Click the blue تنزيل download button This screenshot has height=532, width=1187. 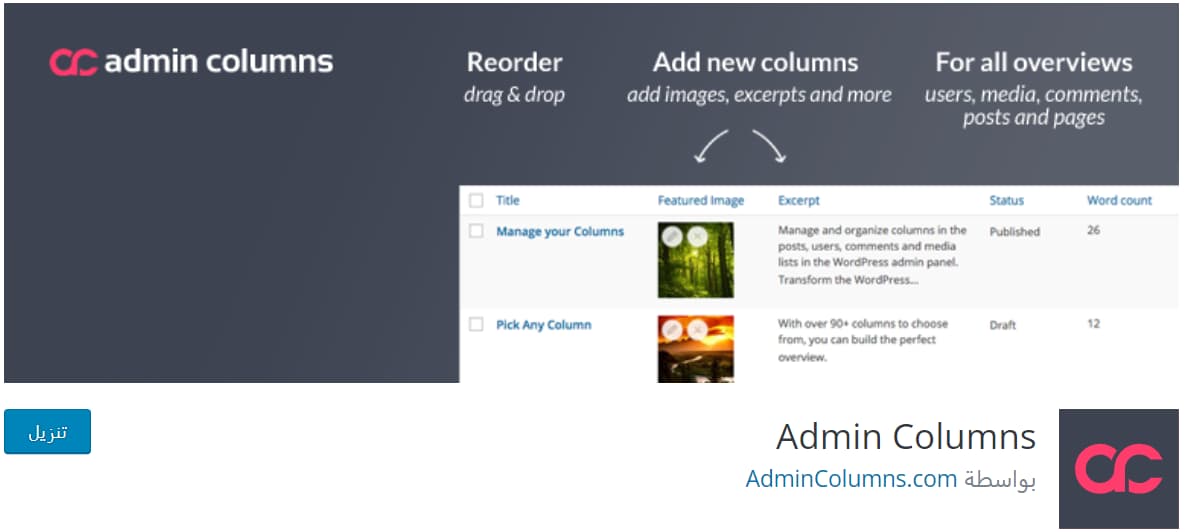click(x=48, y=431)
